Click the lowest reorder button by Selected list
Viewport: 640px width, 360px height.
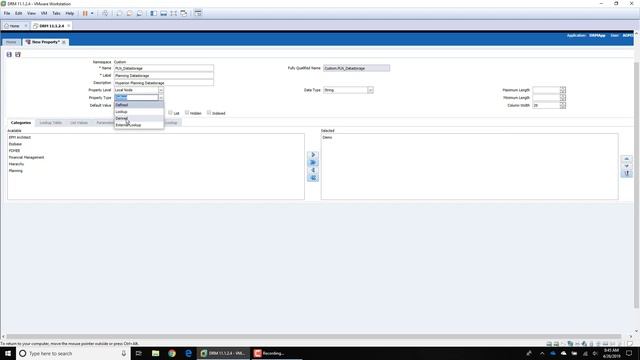pos(627,173)
